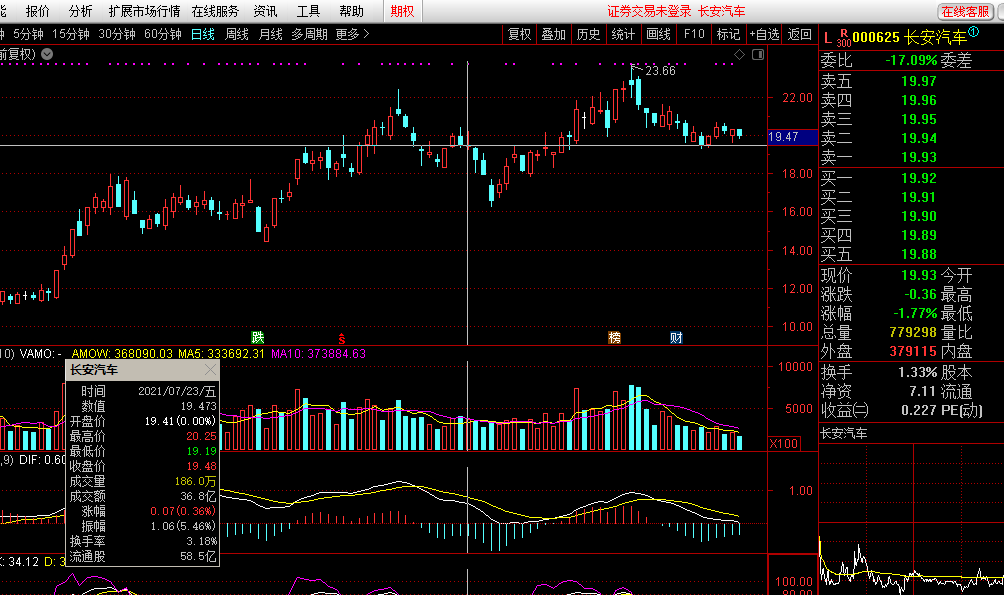The image size is (1004, 595).
Task: Switch chart to 60分钟 period
Action: point(163,35)
